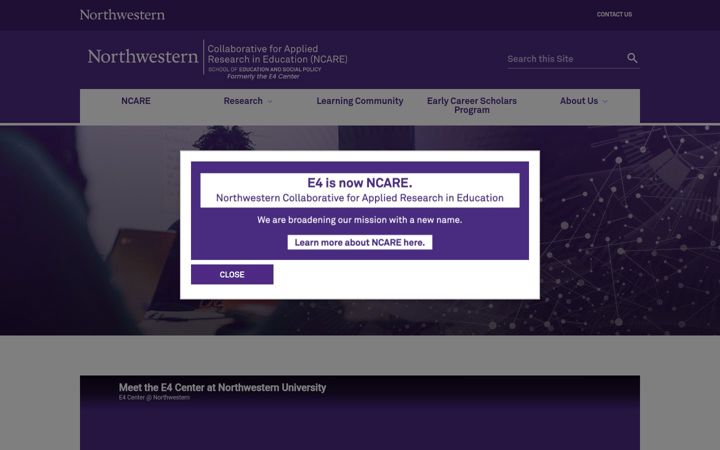Image resolution: width=720 pixels, height=450 pixels.
Task: Open the Contact Us link
Action: (x=614, y=14)
